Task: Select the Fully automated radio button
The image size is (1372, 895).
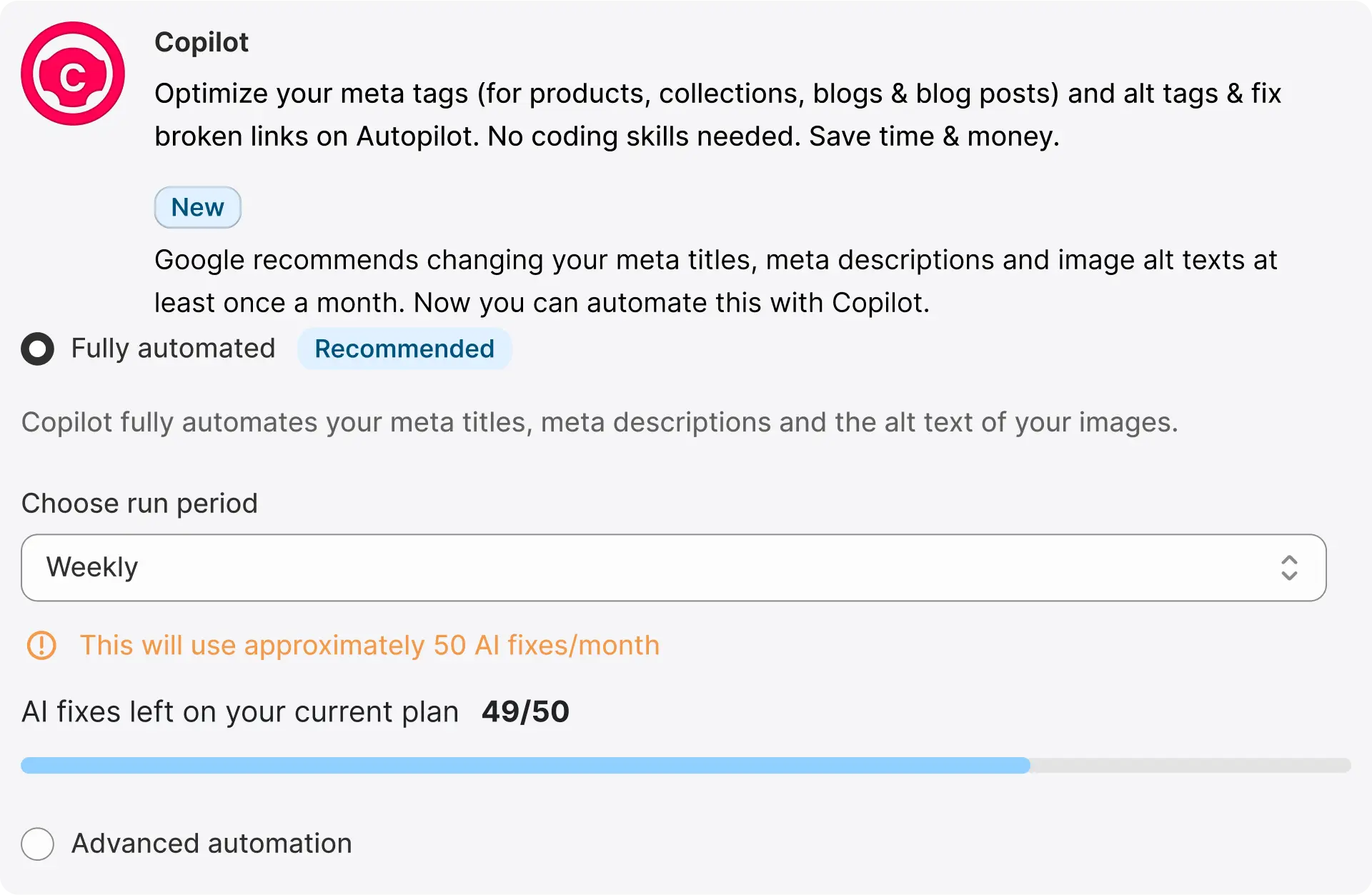Action: (x=38, y=349)
